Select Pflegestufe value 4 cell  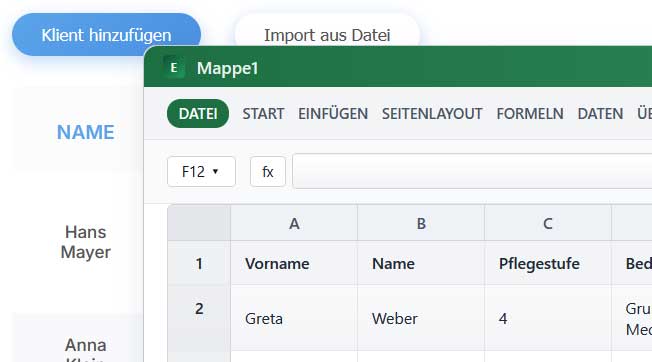[548, 318]
